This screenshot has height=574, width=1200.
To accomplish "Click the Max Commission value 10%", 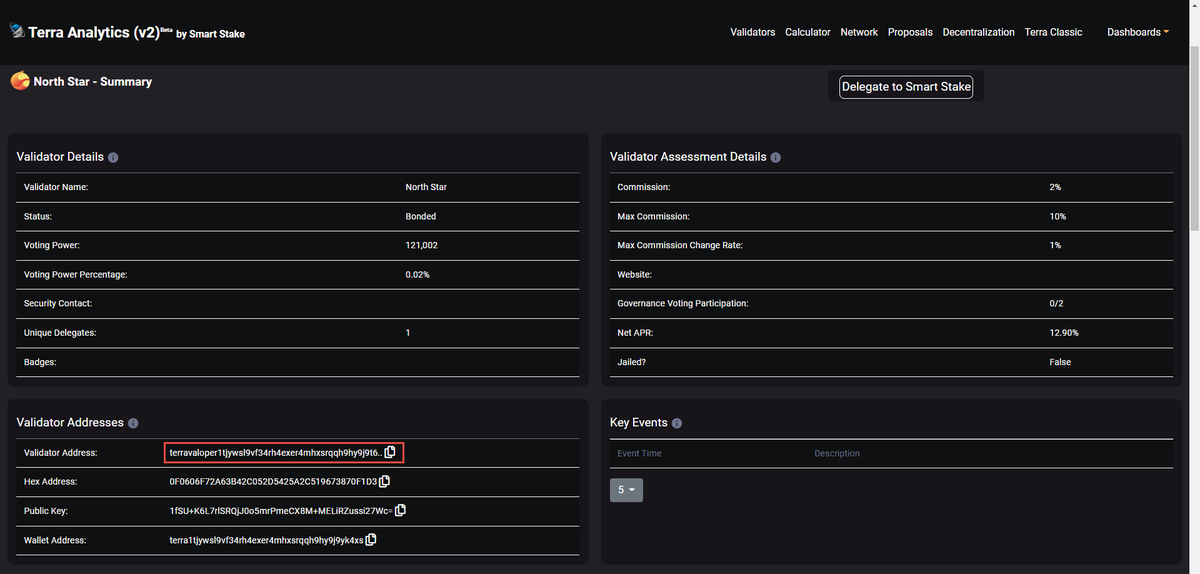I will click(x=1058, y=216).
